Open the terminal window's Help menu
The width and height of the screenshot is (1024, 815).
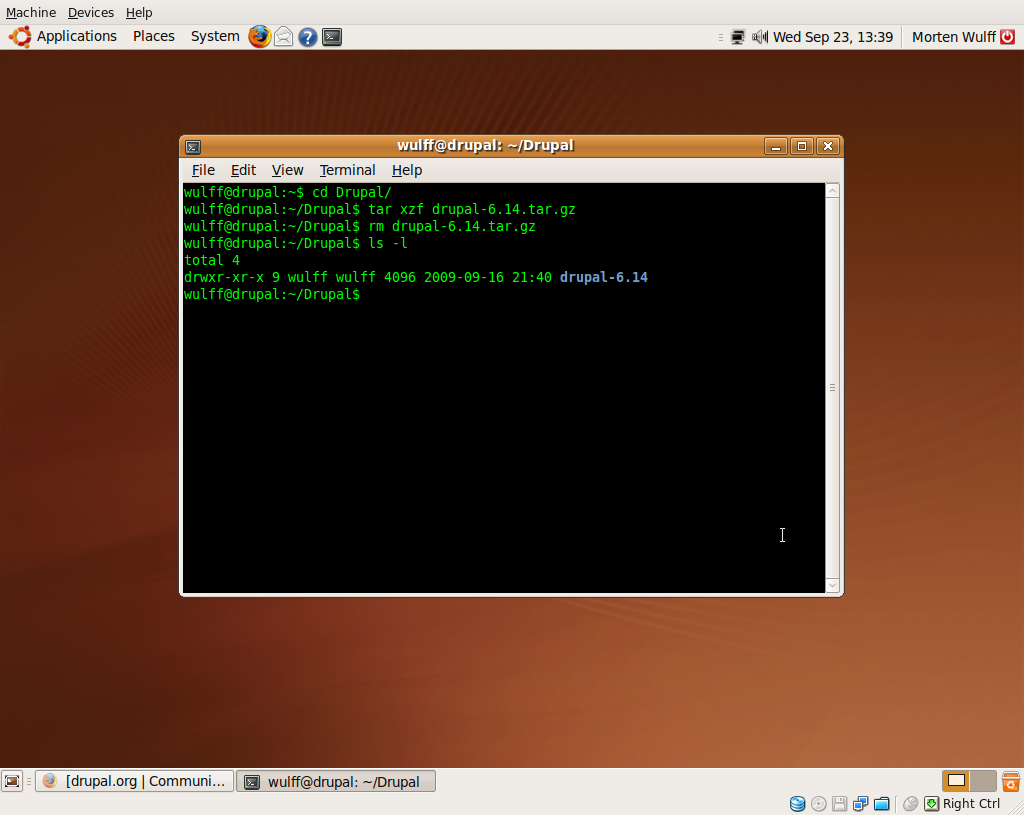pos(407,170)
